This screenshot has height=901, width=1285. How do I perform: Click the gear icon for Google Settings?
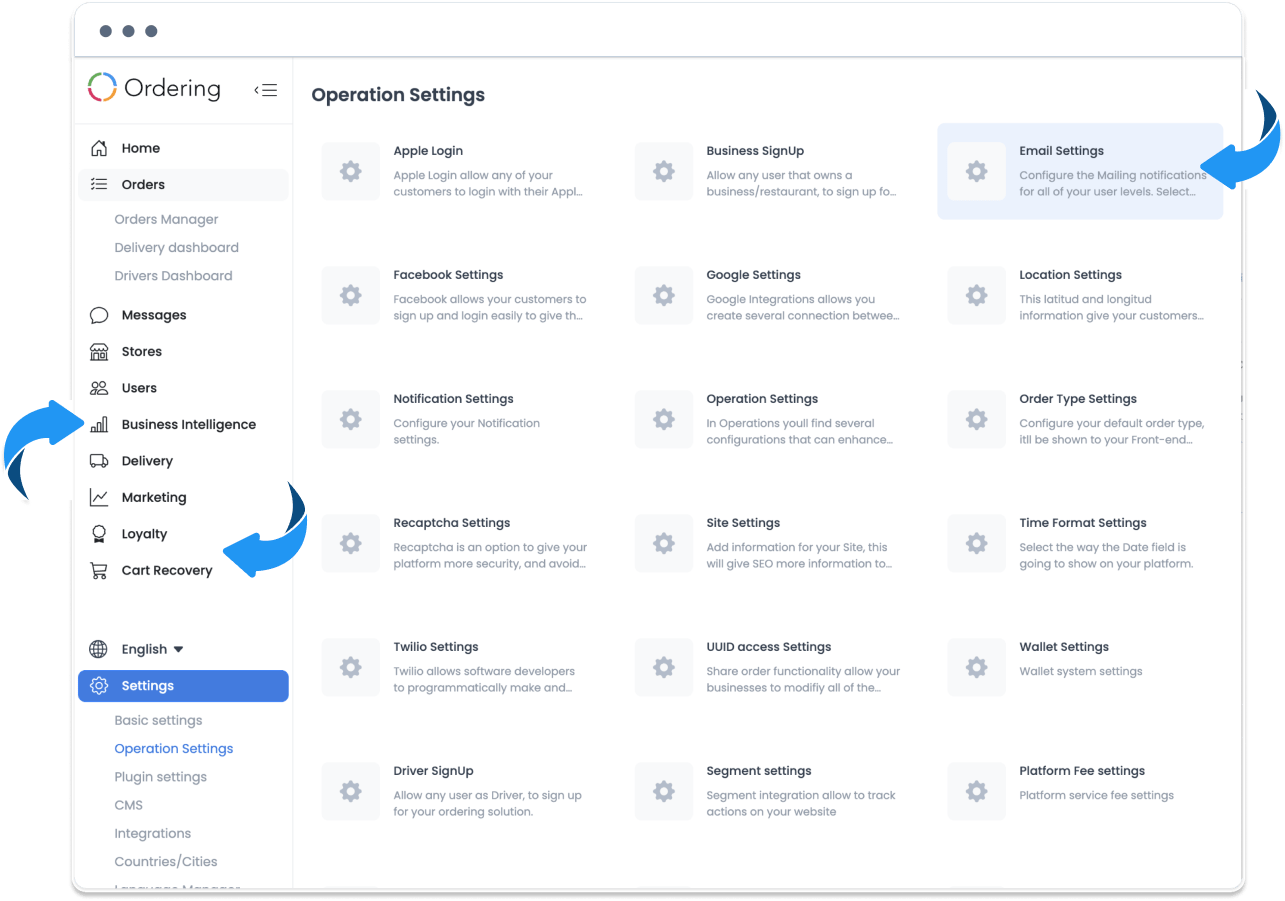click(664, 295)
